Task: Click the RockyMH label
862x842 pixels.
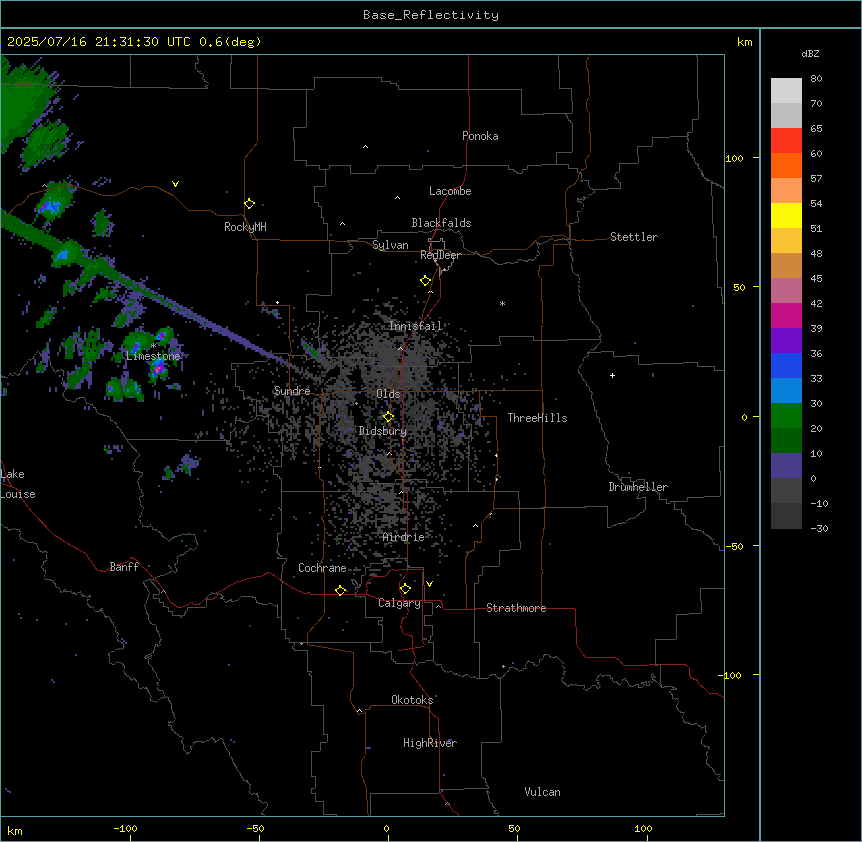Action: coord(245,227)
